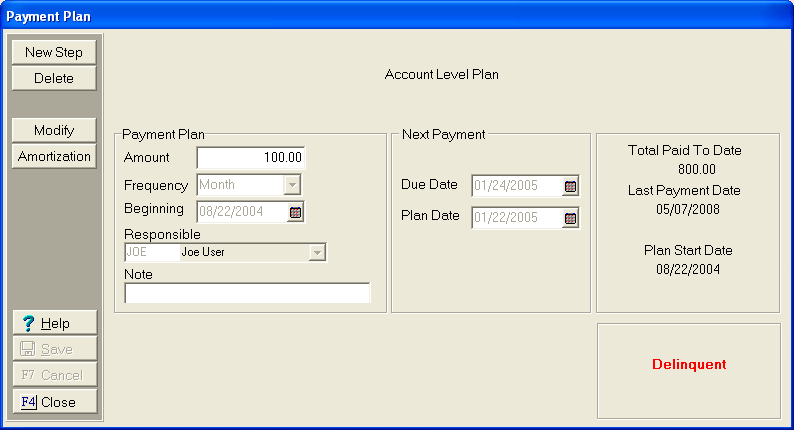794x430 pixels.
Task: Open the Due Date calendar picker
Action: click(570, 186)
